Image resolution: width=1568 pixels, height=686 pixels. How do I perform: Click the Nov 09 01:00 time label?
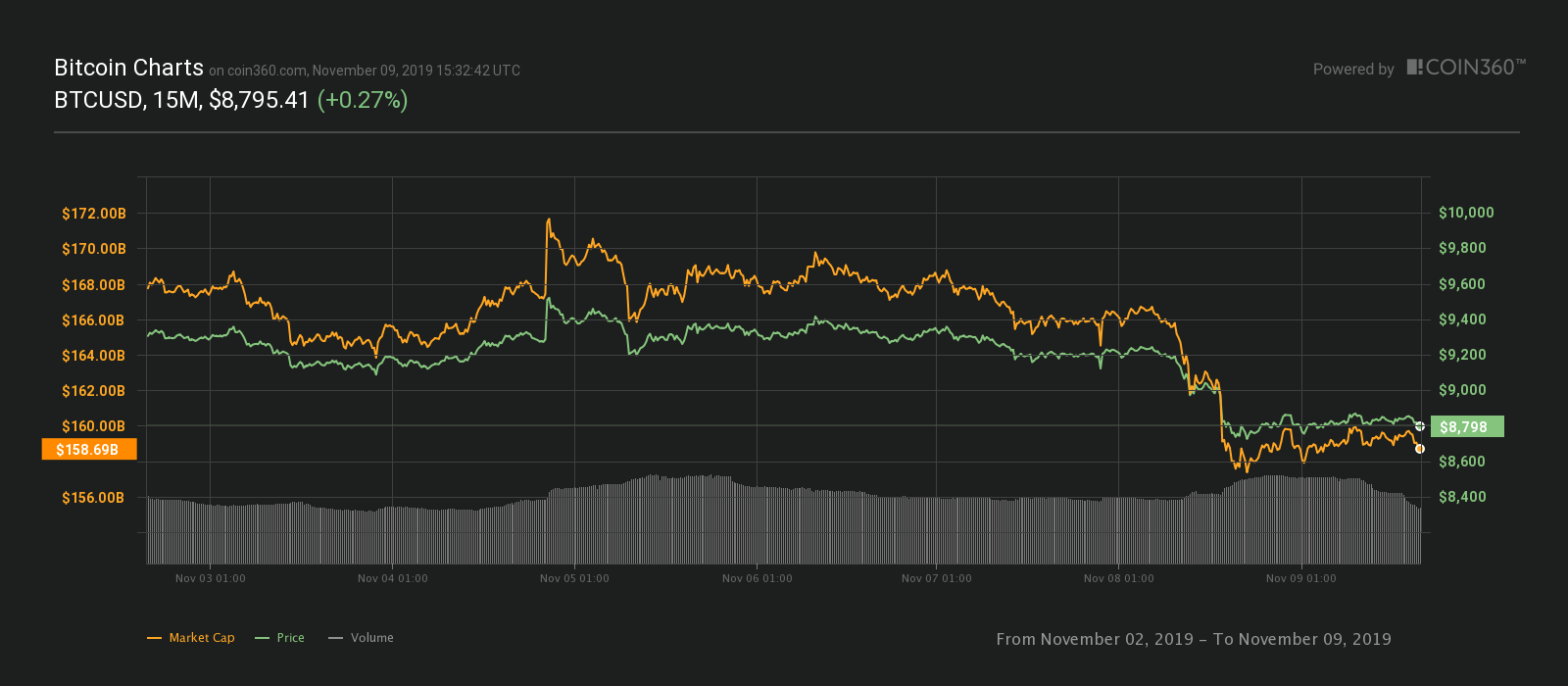[x=1301, y=578]
